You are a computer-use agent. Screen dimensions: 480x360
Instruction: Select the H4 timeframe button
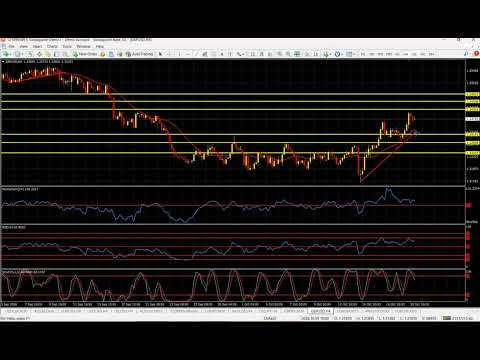coord(405,54)
